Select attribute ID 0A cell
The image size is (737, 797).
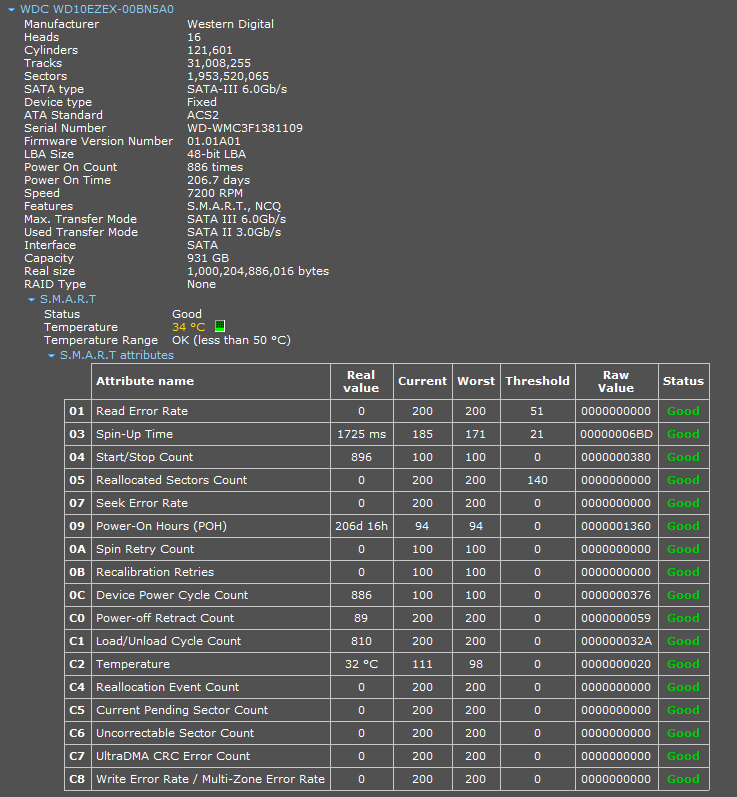point(77,549)
